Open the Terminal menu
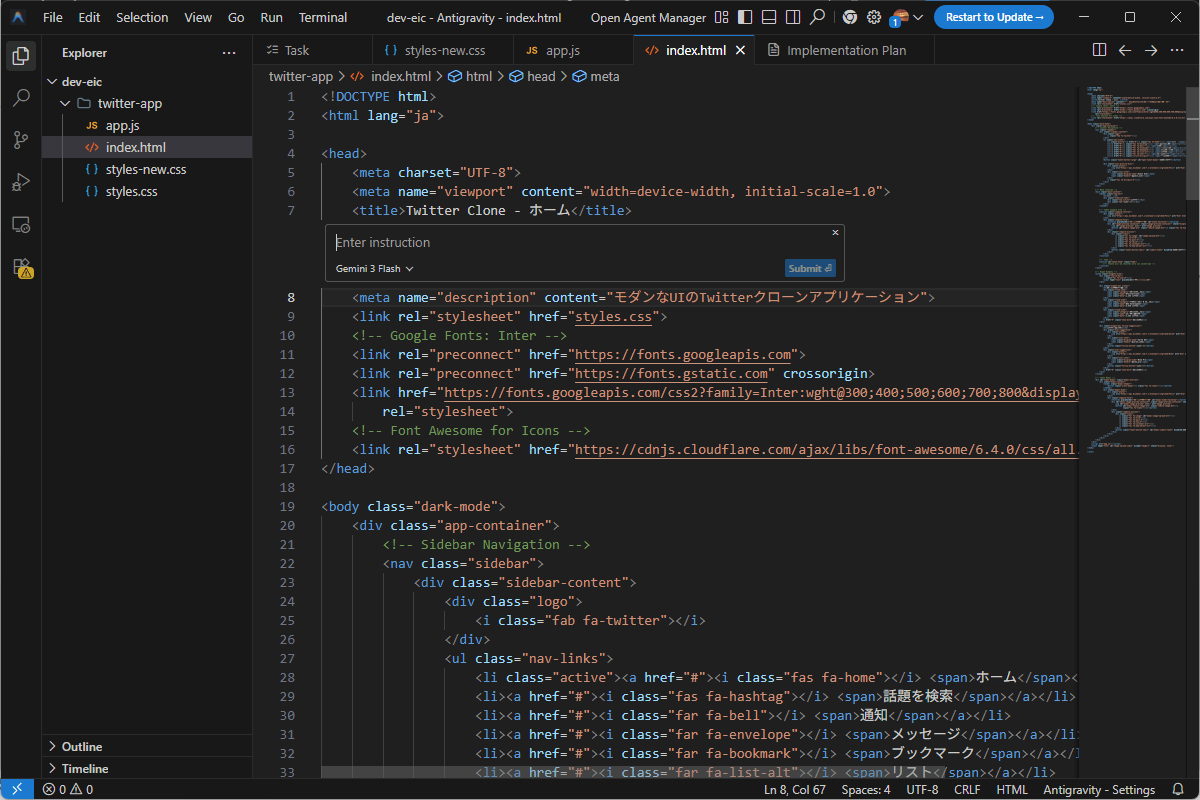The width and height of the screenshot is (1200, 800). [323, 17]
